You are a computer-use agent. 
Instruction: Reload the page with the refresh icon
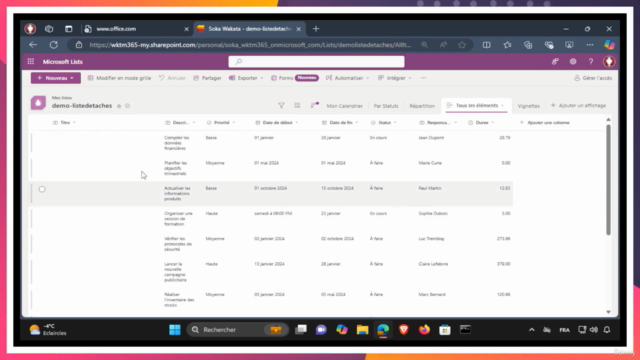[x=53, y=45]
